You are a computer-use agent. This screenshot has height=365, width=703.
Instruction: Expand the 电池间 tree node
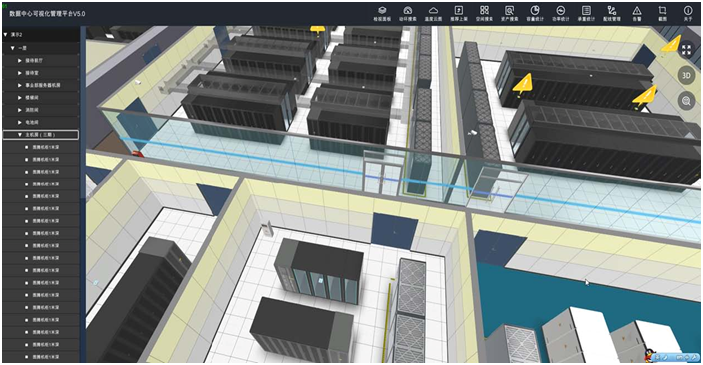pyautogui.click(x=20, y=122)
